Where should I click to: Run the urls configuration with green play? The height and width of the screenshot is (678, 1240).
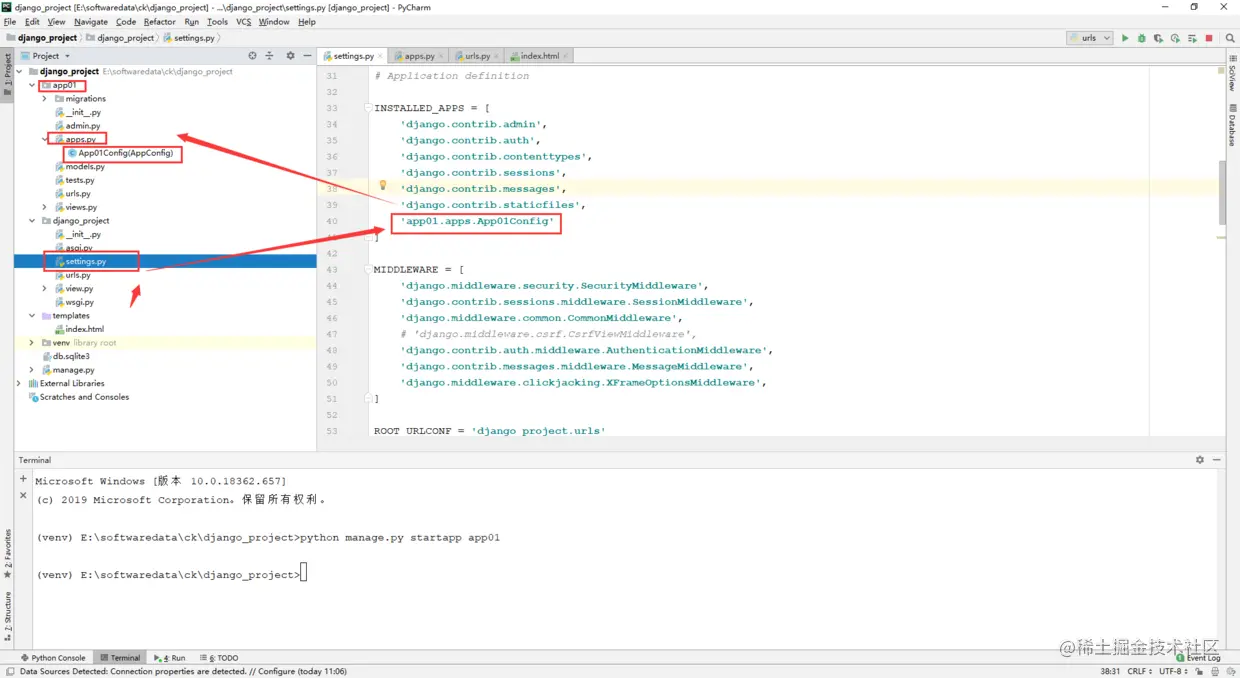coord(1125,38)
